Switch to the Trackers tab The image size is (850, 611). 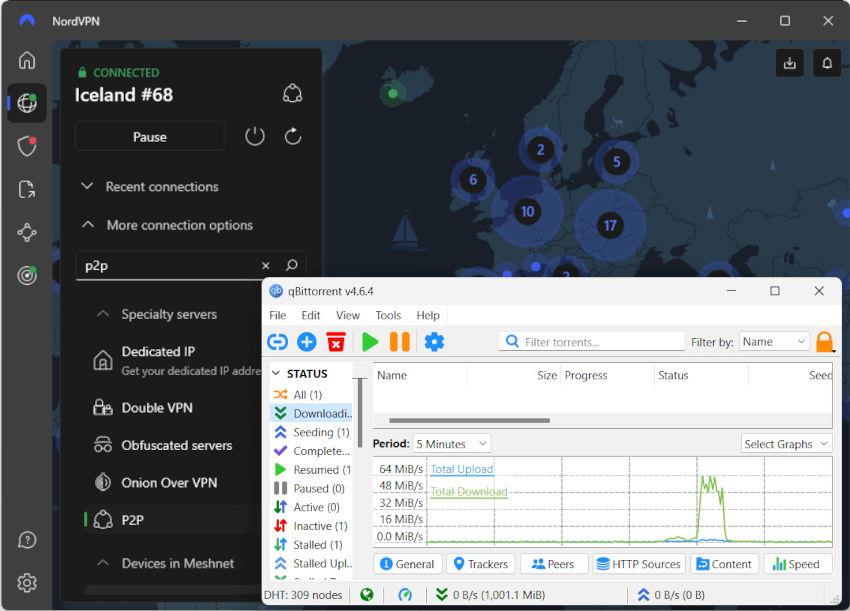(x=481, y=564)
